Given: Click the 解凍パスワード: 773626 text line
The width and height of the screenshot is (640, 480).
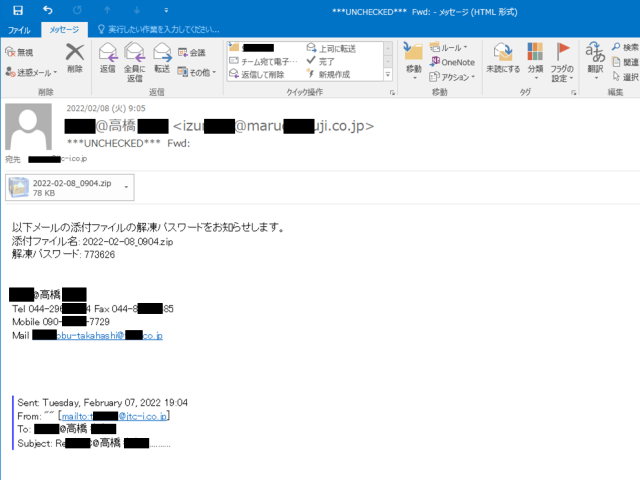Looking at the screenshot, I should [63, 254].
